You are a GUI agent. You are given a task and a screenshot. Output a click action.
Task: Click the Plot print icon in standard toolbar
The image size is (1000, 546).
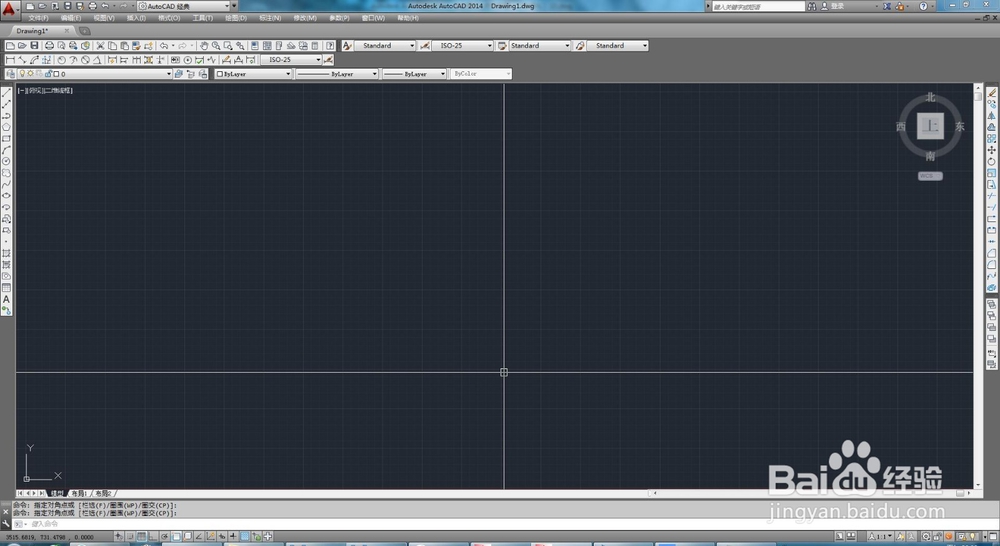[x=49, y=46]
